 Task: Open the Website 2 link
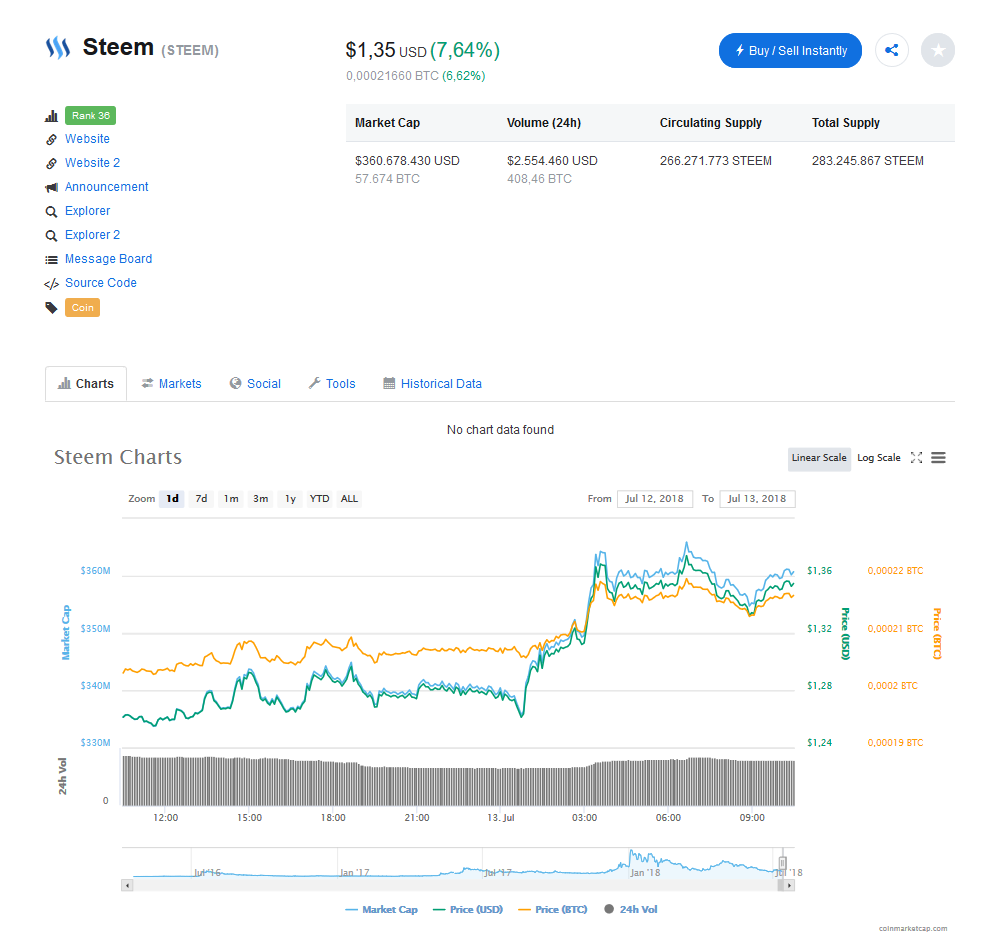[x=92, y=162]
